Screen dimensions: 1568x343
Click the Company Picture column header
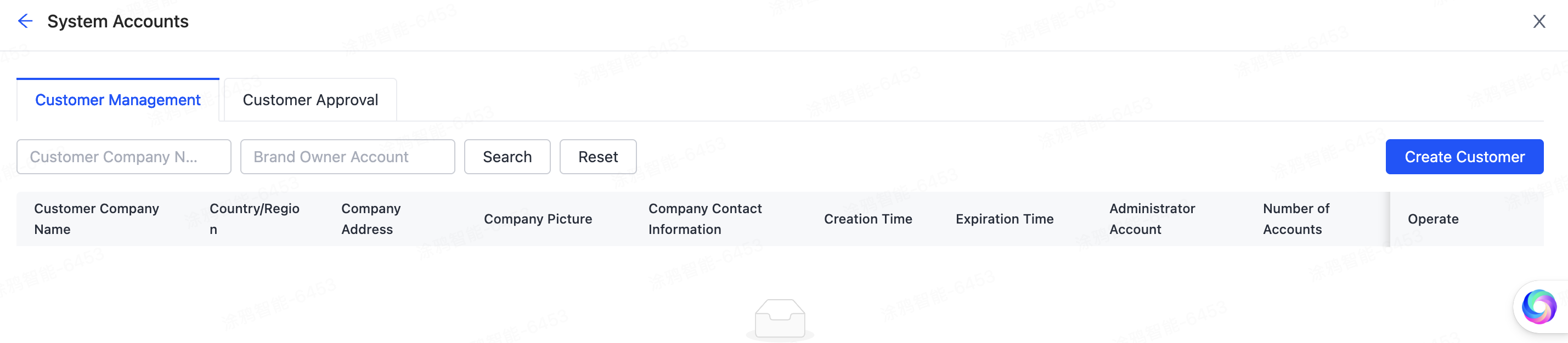[538, 218]
